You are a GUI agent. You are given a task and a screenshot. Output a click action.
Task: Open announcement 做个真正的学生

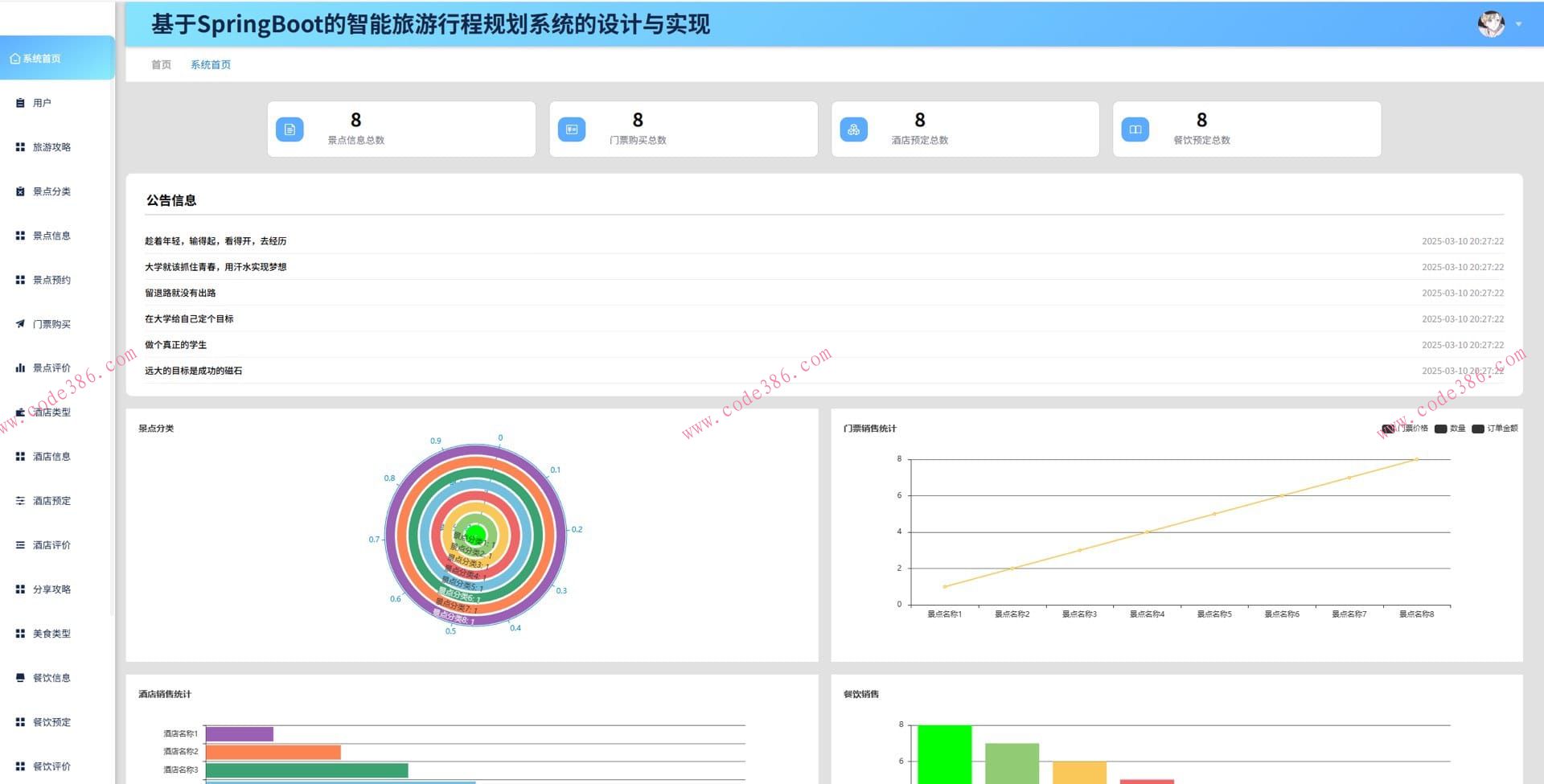point(175,345)
